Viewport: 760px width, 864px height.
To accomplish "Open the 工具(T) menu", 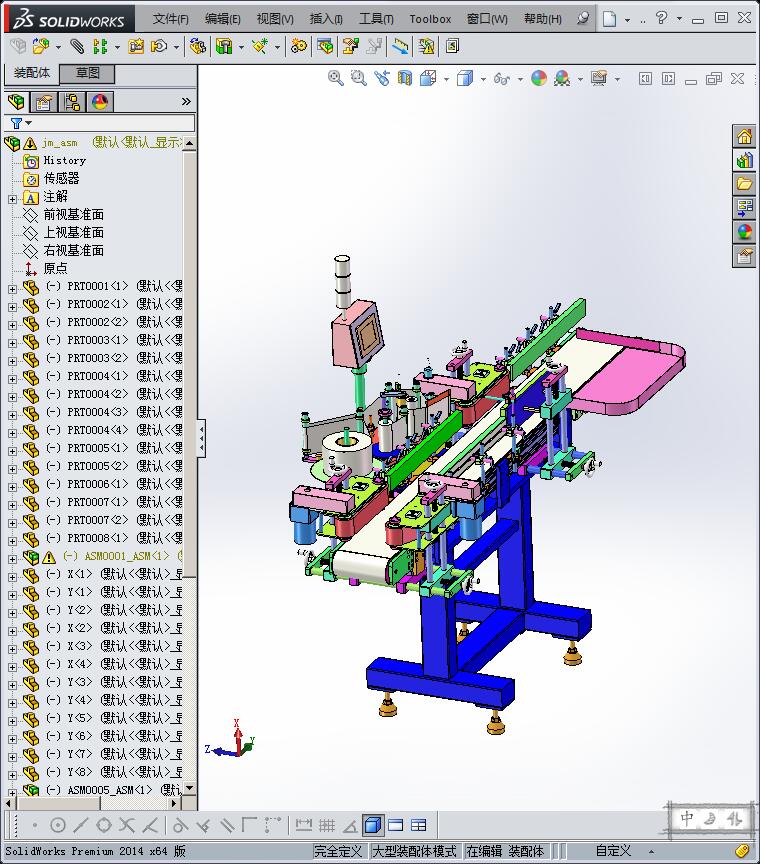I will (x=376, y=19).
